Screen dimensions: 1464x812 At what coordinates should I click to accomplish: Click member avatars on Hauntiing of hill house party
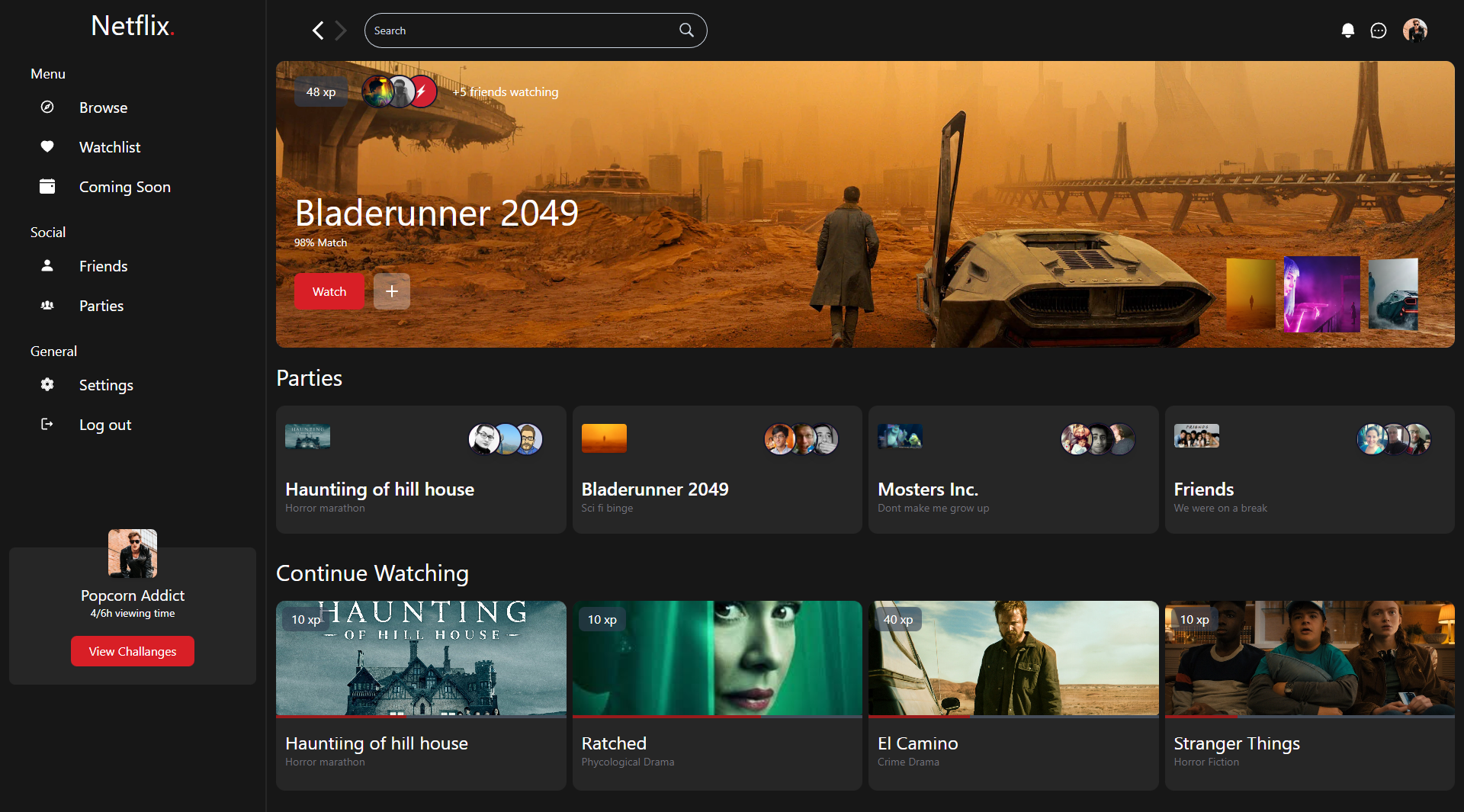click(x=506, y=439)
